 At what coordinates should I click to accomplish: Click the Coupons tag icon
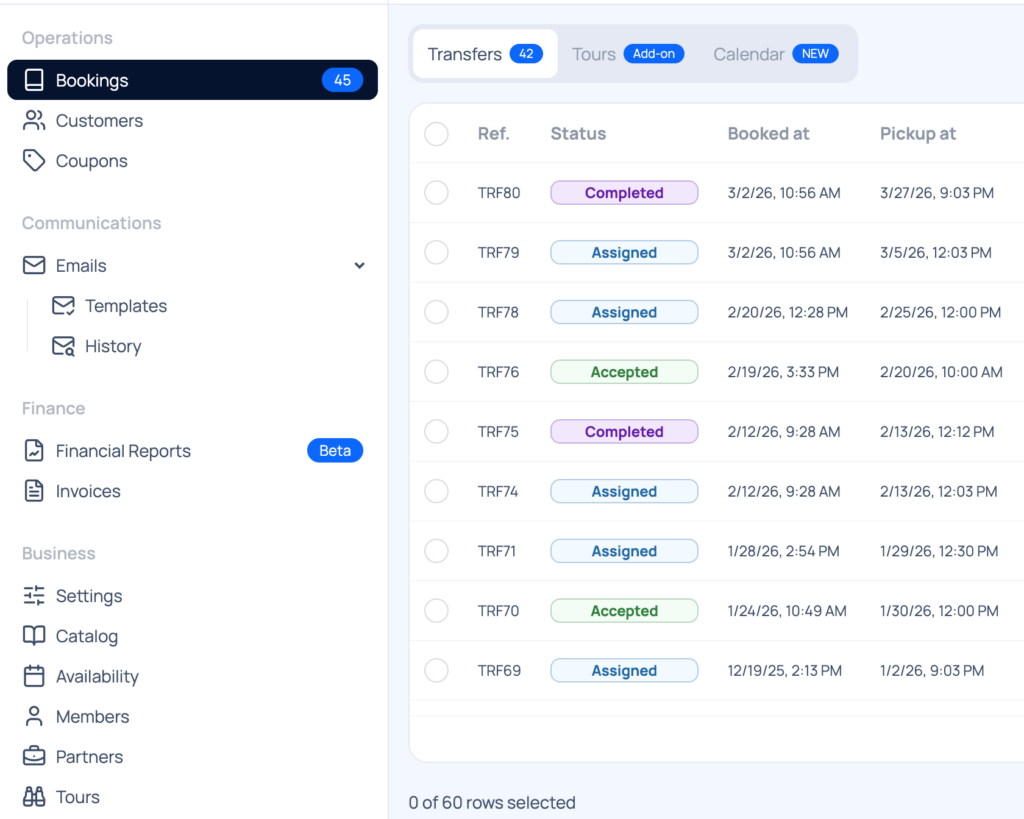tap(34, 161)
